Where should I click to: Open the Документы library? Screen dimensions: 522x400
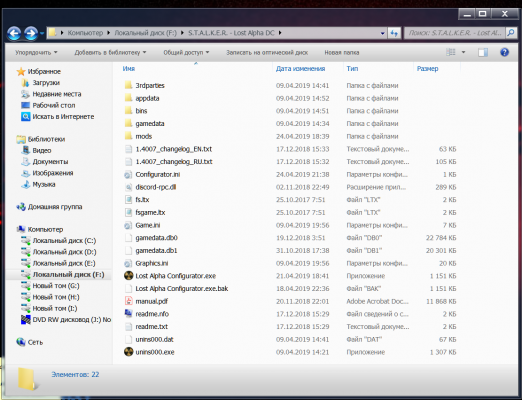click(50, 162)
